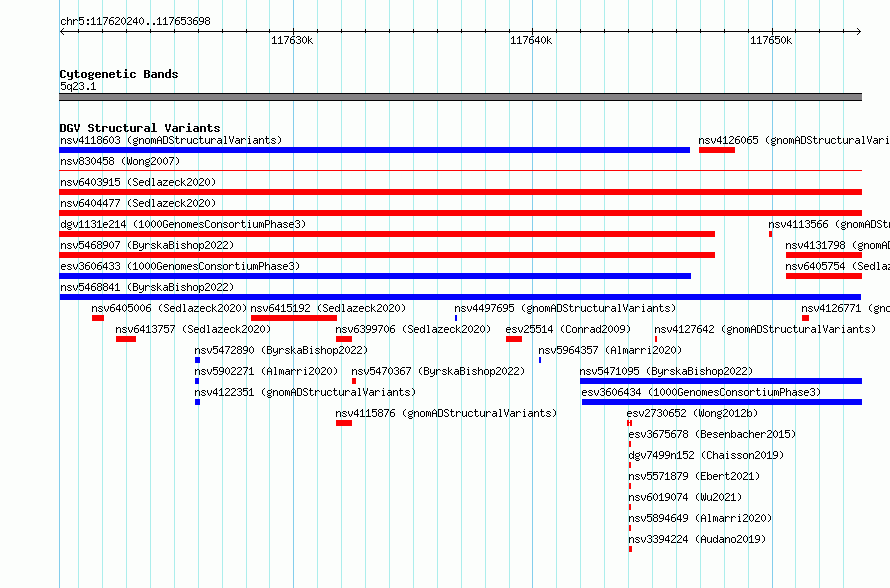The image size is (890, 588).
Task: Open nsv4497695 gnomAD variant label
Action: 565,308
